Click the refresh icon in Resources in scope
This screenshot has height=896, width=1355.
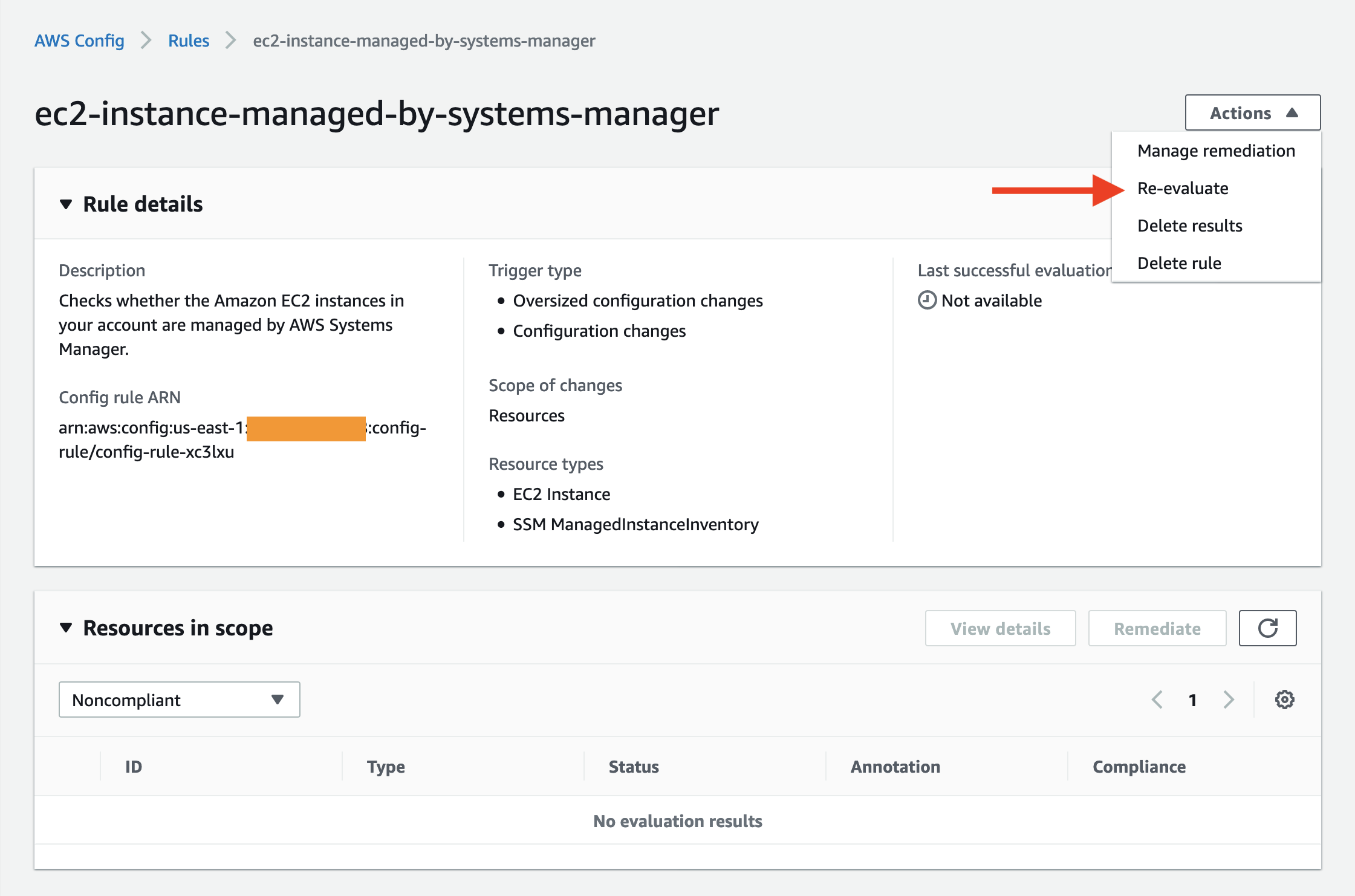click(x=1267, y=628)
